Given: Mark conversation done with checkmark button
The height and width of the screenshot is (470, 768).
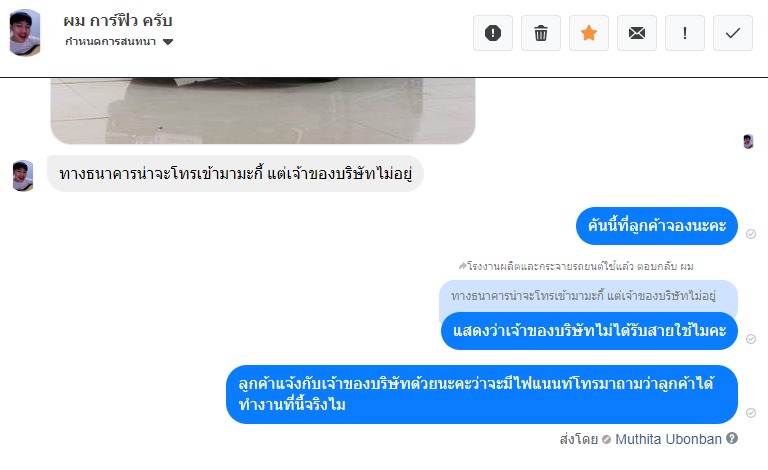Looking at the screenshot, I should point(733,33).
